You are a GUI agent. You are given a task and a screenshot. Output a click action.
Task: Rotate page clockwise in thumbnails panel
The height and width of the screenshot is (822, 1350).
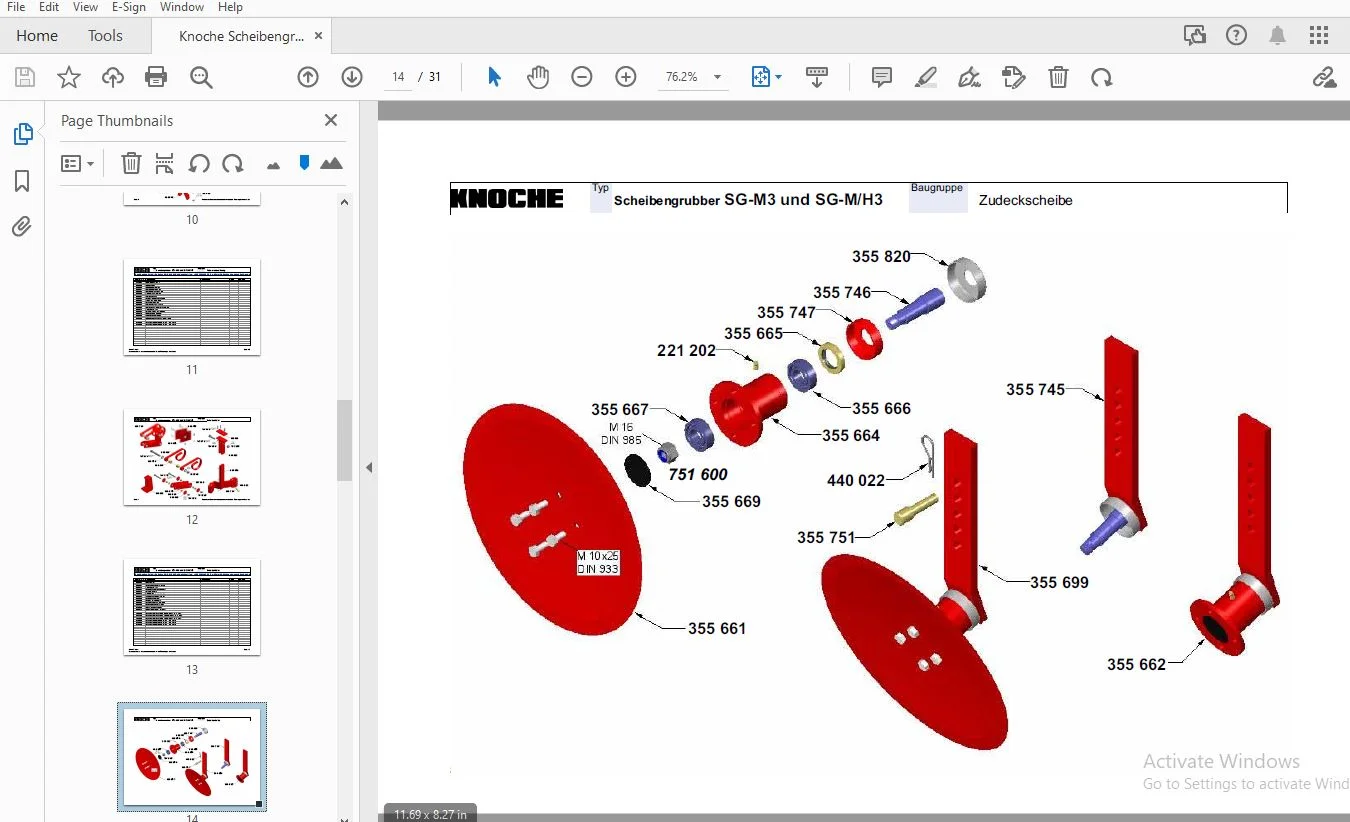coord(233,163)
